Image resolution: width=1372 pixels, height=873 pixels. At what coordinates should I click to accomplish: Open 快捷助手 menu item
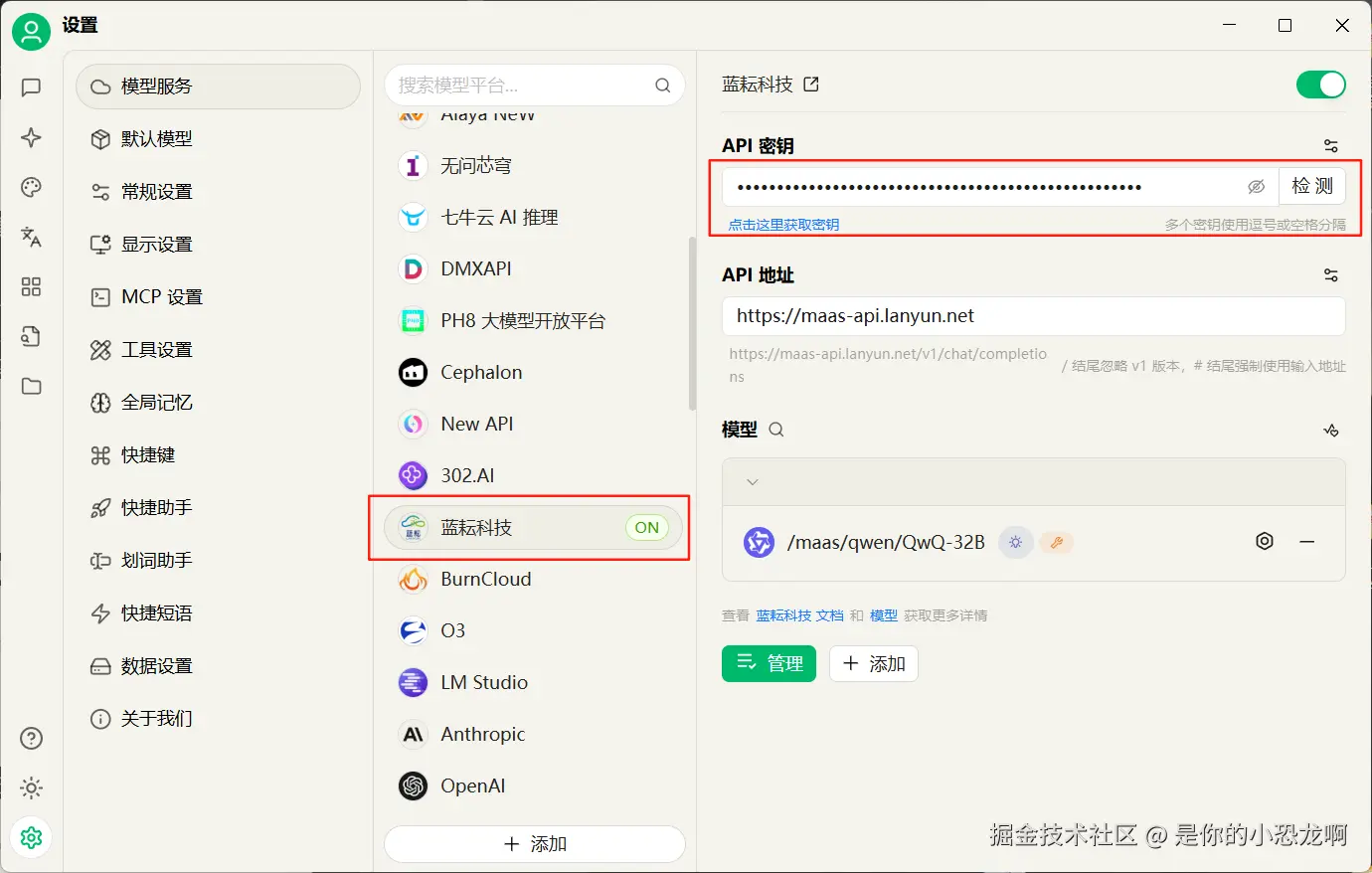(x=218, y=508)
